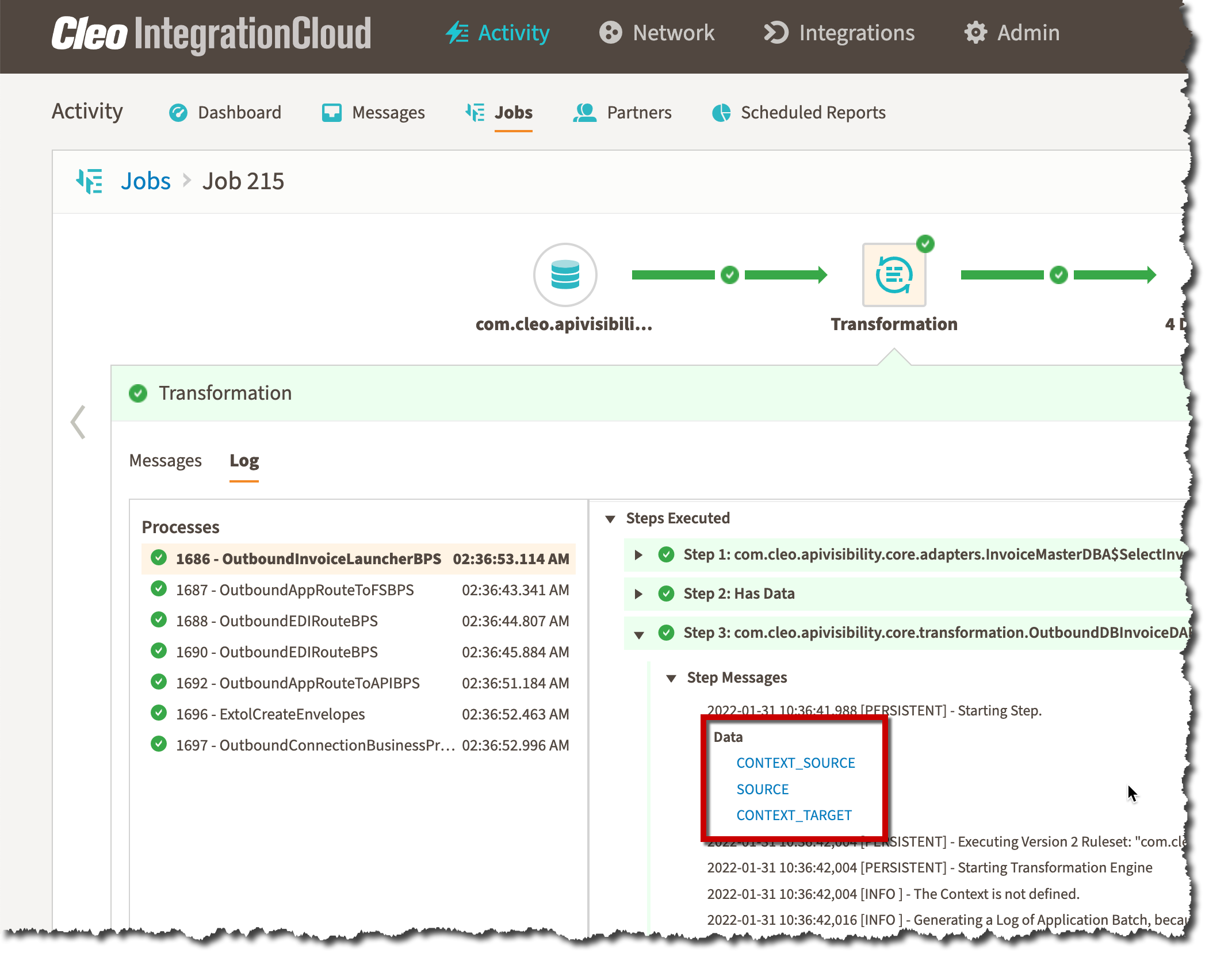Image resolution: width=1232 pixels, height=980 pixels.
Task: Click the green check between database and Transformation
Action: pos(730,275)
